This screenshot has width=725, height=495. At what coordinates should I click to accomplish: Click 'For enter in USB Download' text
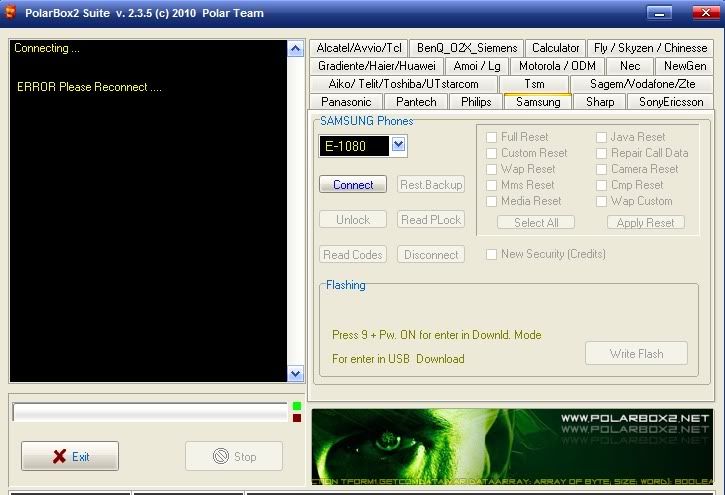tap(398, 359)
